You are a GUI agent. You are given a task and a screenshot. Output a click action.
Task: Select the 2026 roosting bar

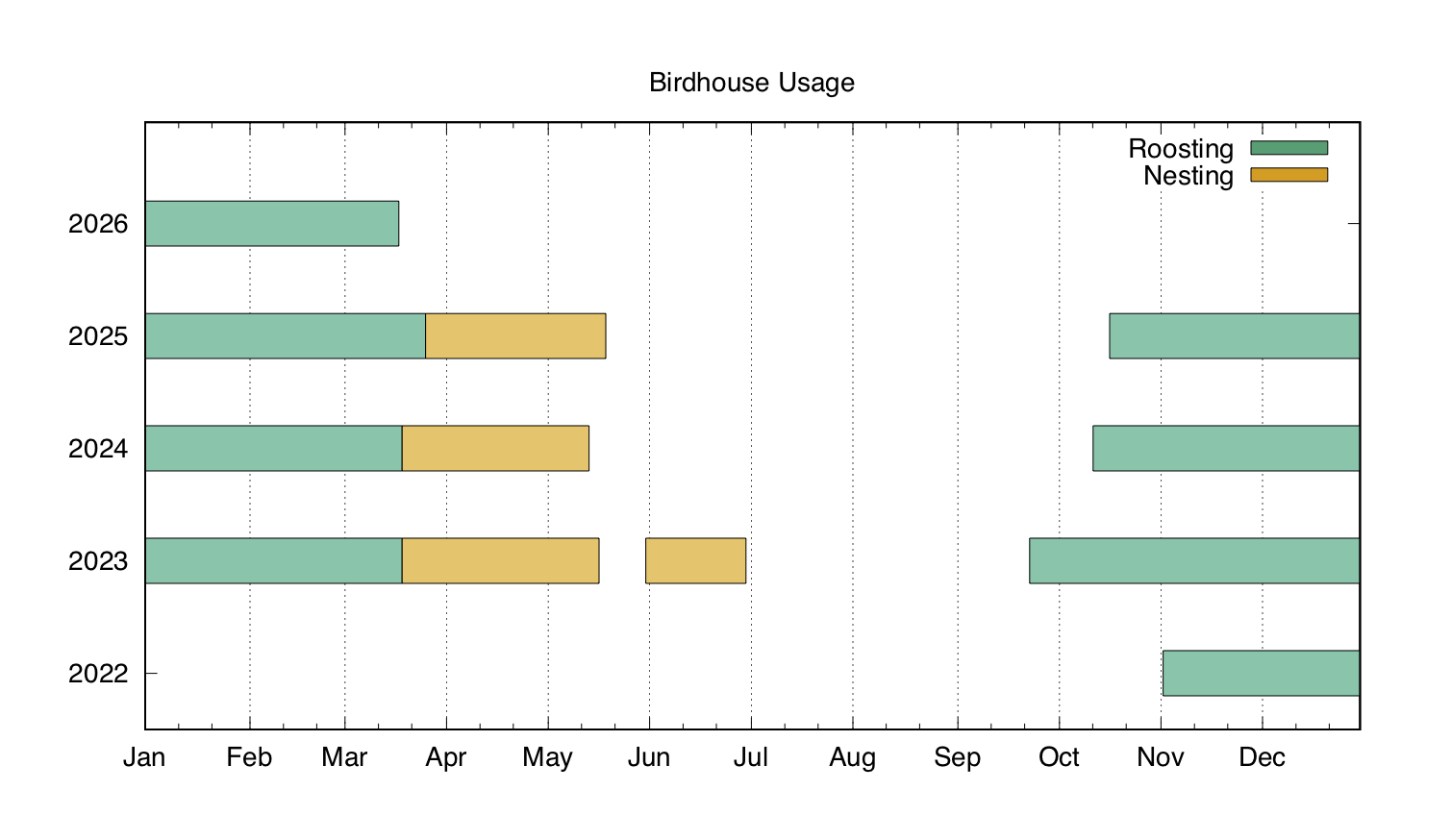(x=271, y=224)
